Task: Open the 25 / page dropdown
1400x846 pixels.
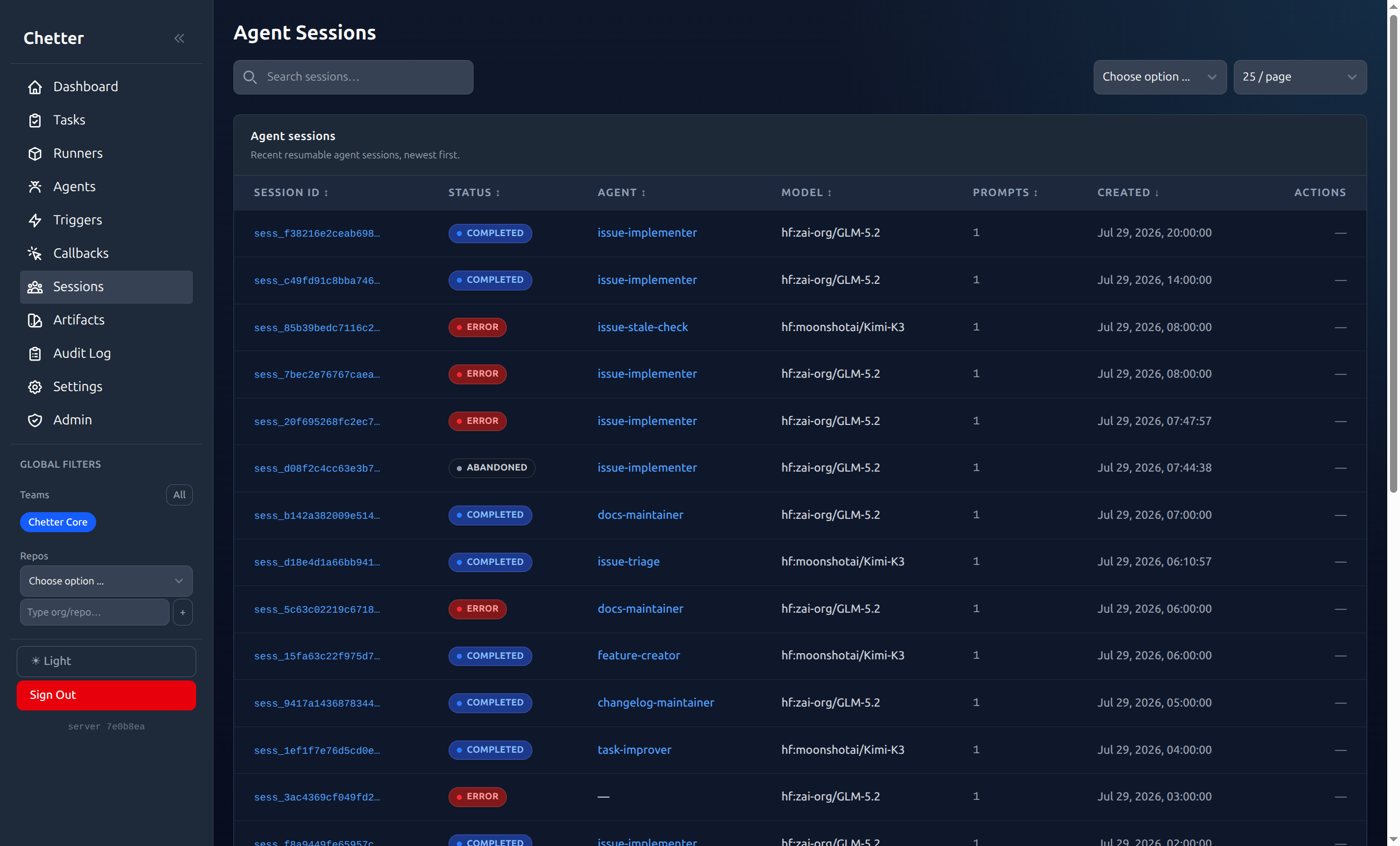Action: 1299,77
